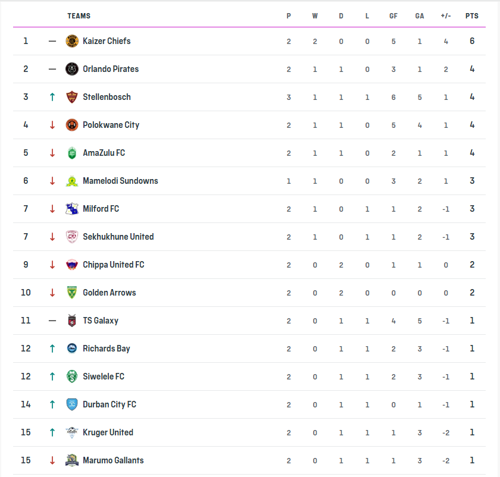Click the Sekhukhune United badge

[72, 237]
